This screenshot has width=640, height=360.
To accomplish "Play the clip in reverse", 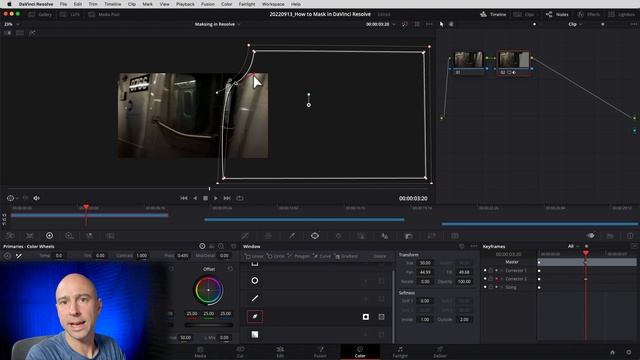I will pos(195,198).
